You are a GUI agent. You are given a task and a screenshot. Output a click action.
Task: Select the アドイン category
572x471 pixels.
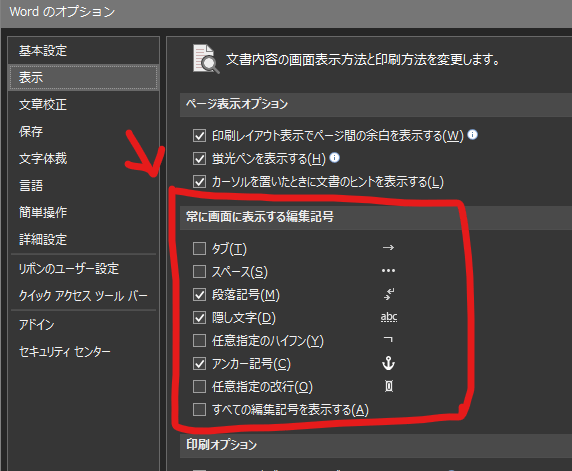point(83,324)
